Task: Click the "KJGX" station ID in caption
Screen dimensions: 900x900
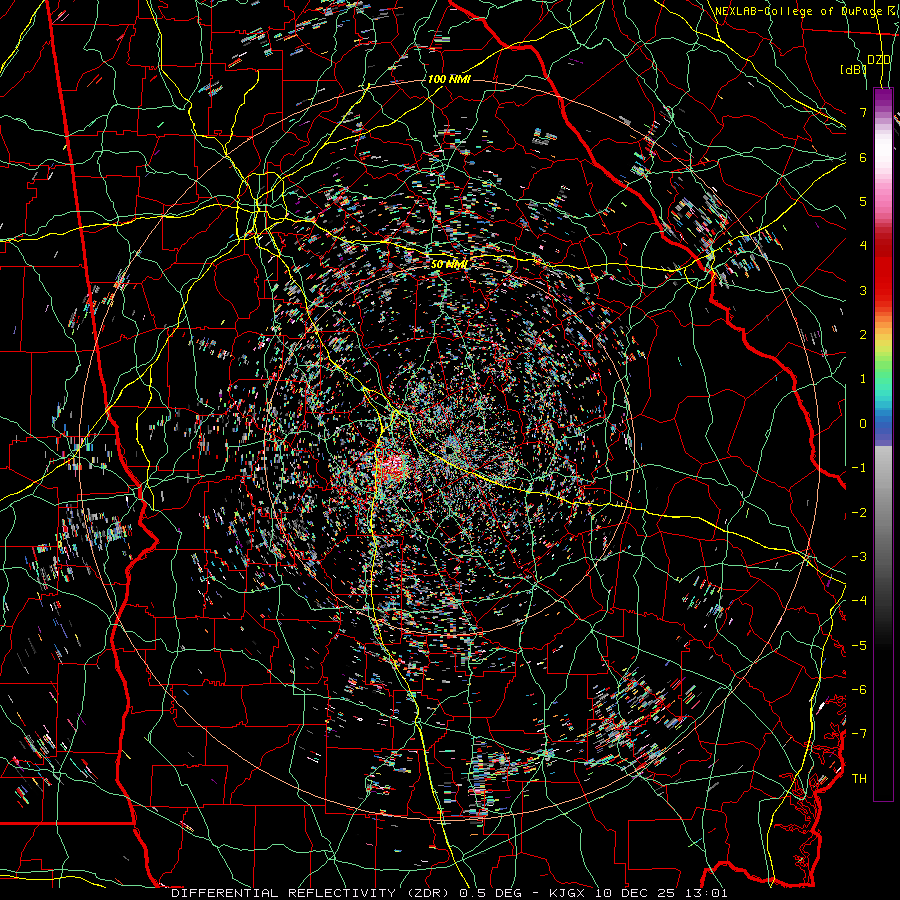Action: (569, 893)
